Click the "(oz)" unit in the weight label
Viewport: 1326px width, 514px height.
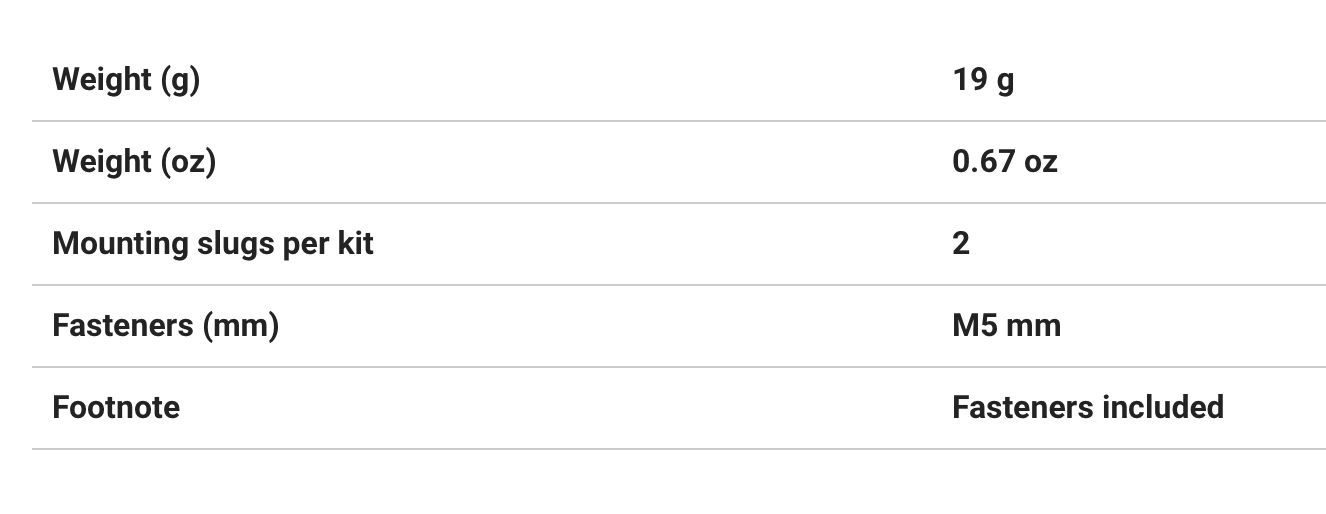click(x=189, y=161)
